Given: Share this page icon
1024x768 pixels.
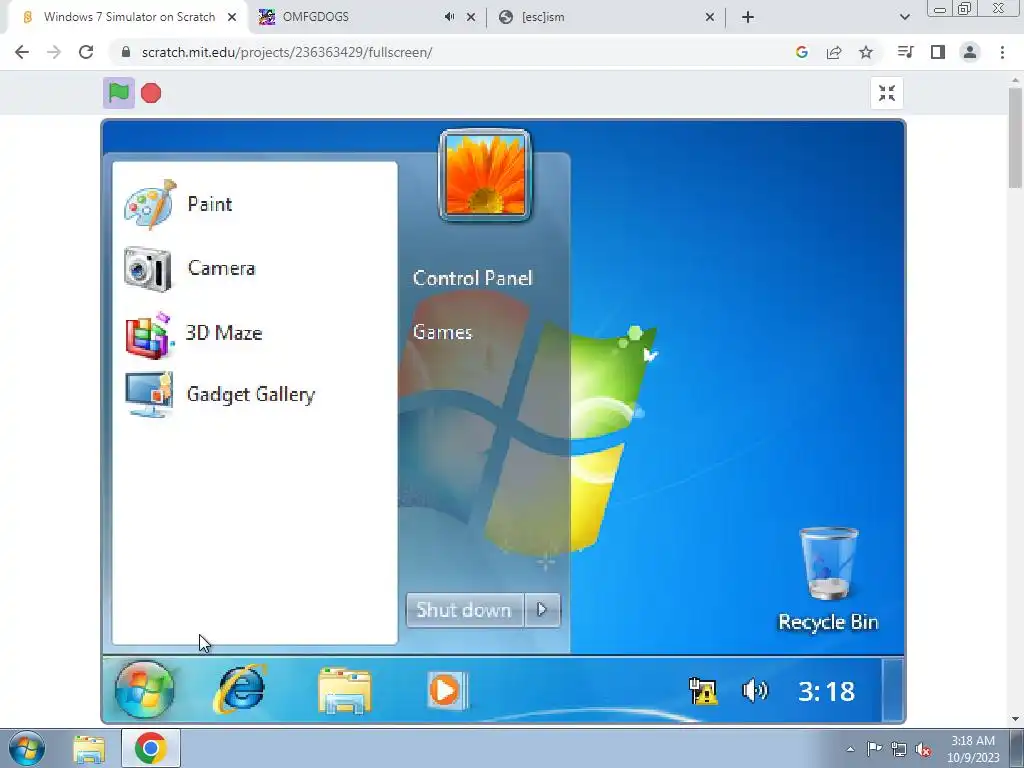Looking at the screenshot, I should (x=834, y=52).
